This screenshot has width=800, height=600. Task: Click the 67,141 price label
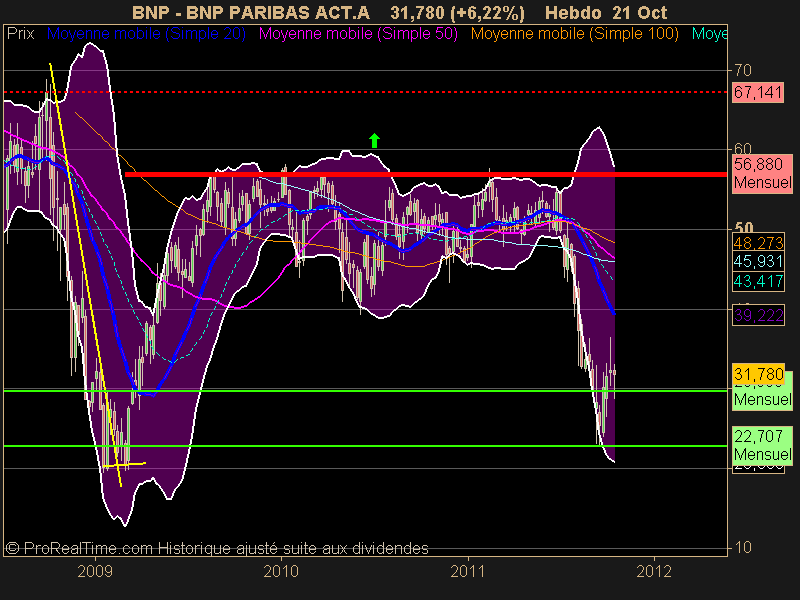pyautogui.click(x=758, y=92)
